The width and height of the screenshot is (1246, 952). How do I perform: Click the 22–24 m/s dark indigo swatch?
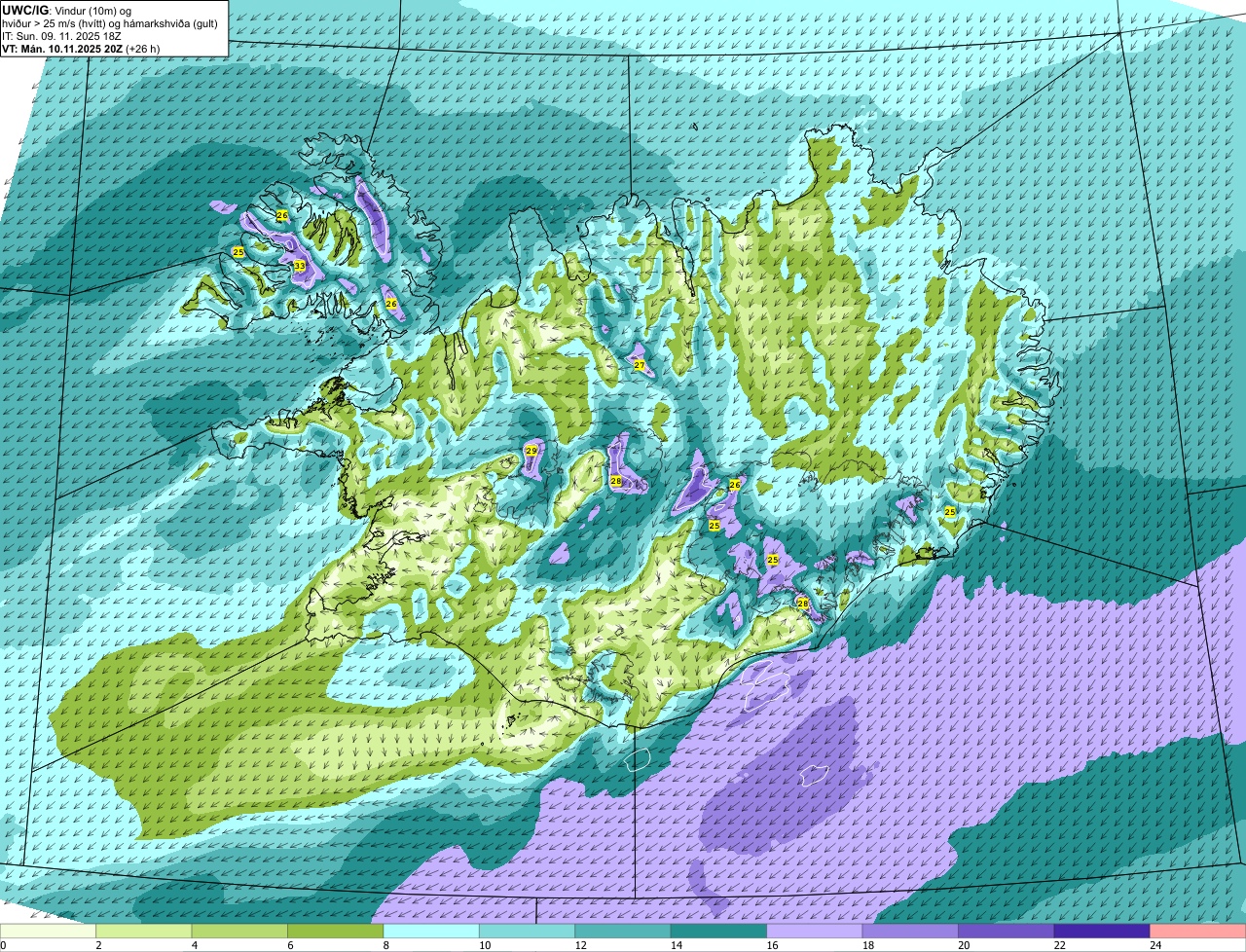coord(1103,931)
